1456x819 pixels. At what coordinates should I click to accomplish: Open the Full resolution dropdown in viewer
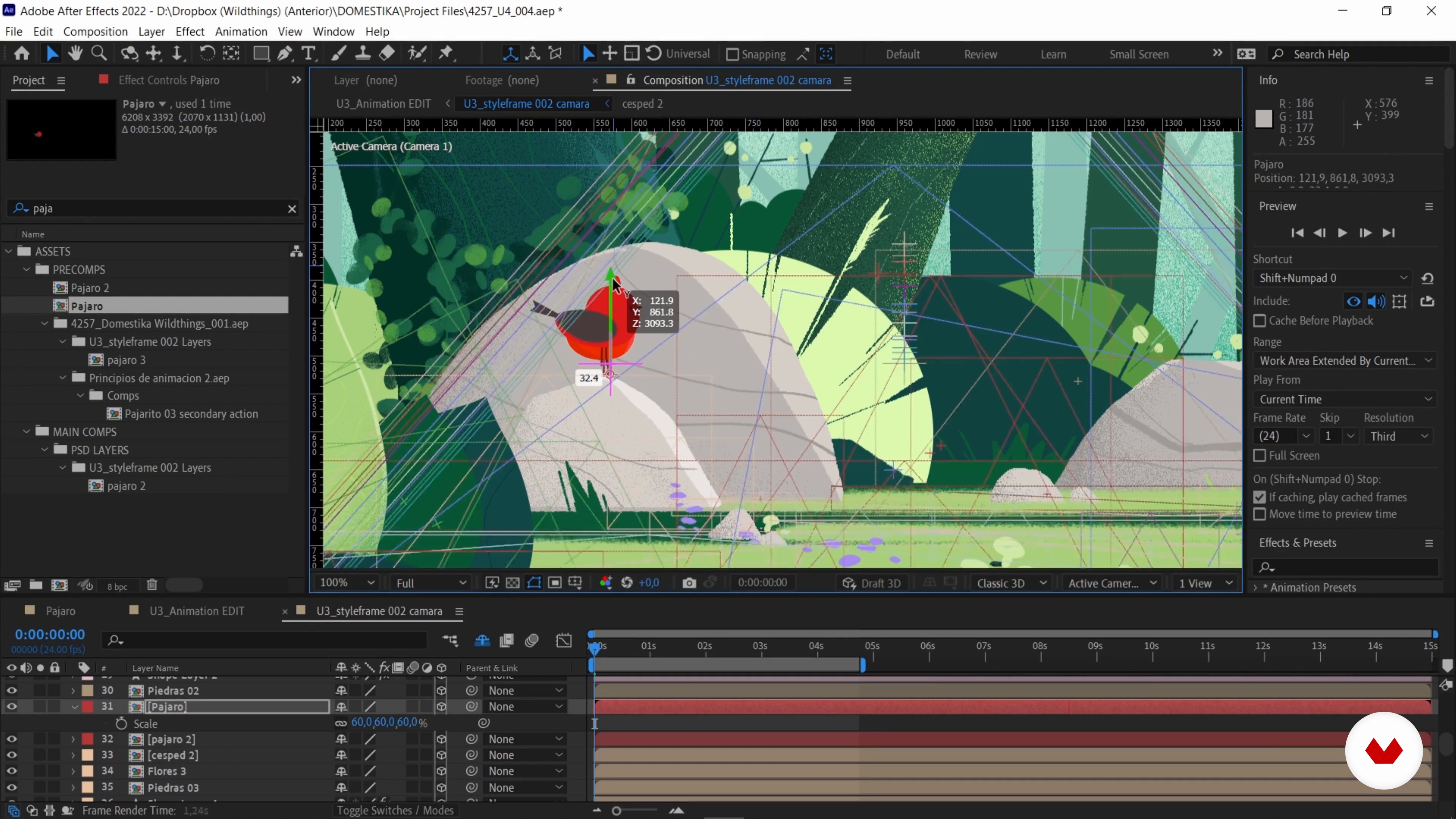click(x=431, y=583)
